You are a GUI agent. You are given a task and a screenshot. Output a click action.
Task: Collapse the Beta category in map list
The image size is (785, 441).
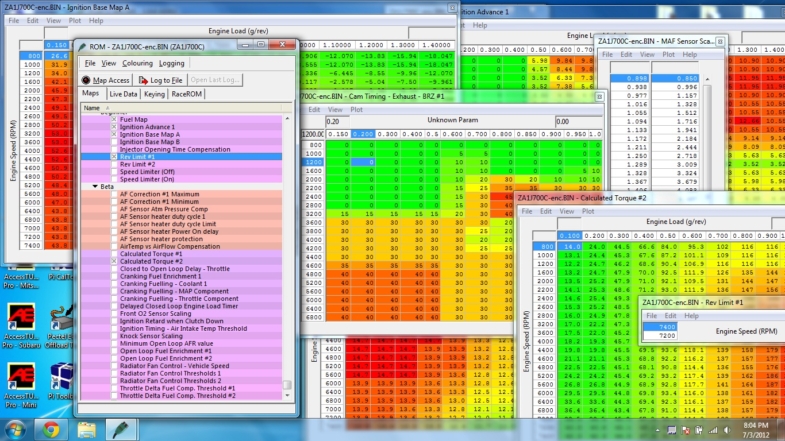pyautogui.click(x=95, y=186)
